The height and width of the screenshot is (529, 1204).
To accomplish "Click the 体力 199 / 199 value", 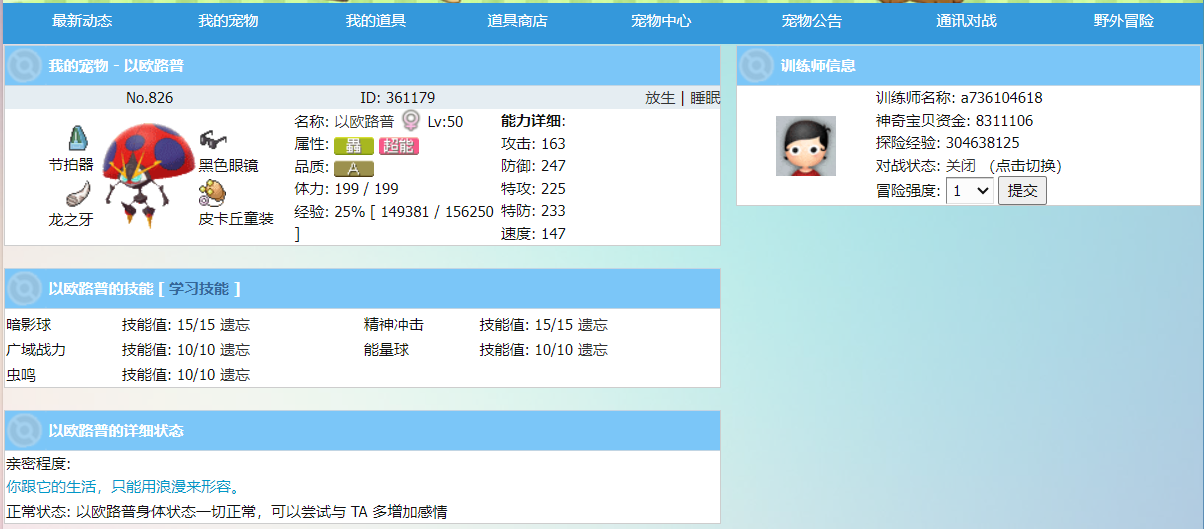I will (x=365, y=189).
